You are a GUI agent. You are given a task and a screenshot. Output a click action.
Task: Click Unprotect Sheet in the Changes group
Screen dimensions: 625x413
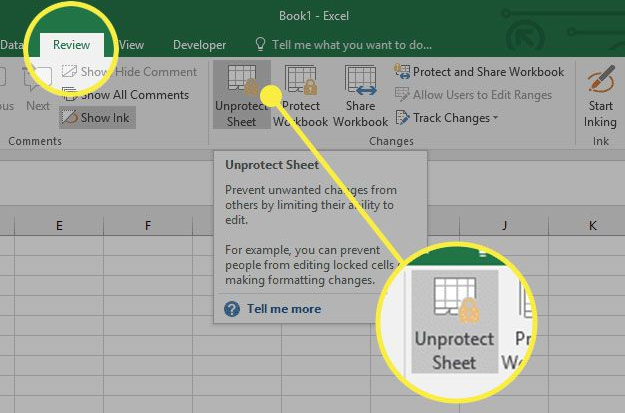[241, 96]
